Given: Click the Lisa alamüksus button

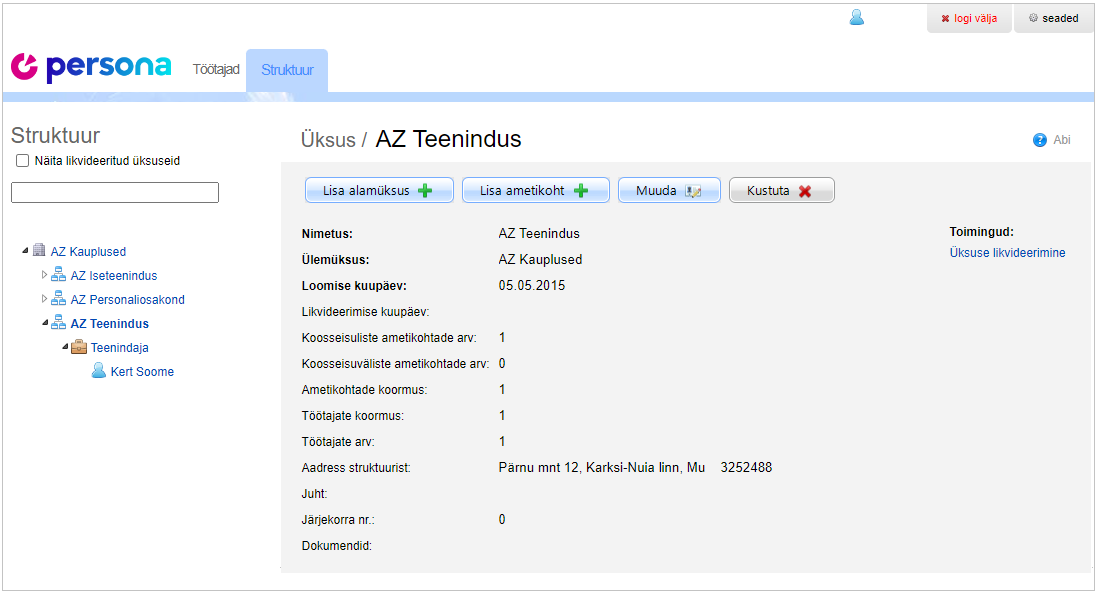Looking at the screenshot, I should (378, 191).
